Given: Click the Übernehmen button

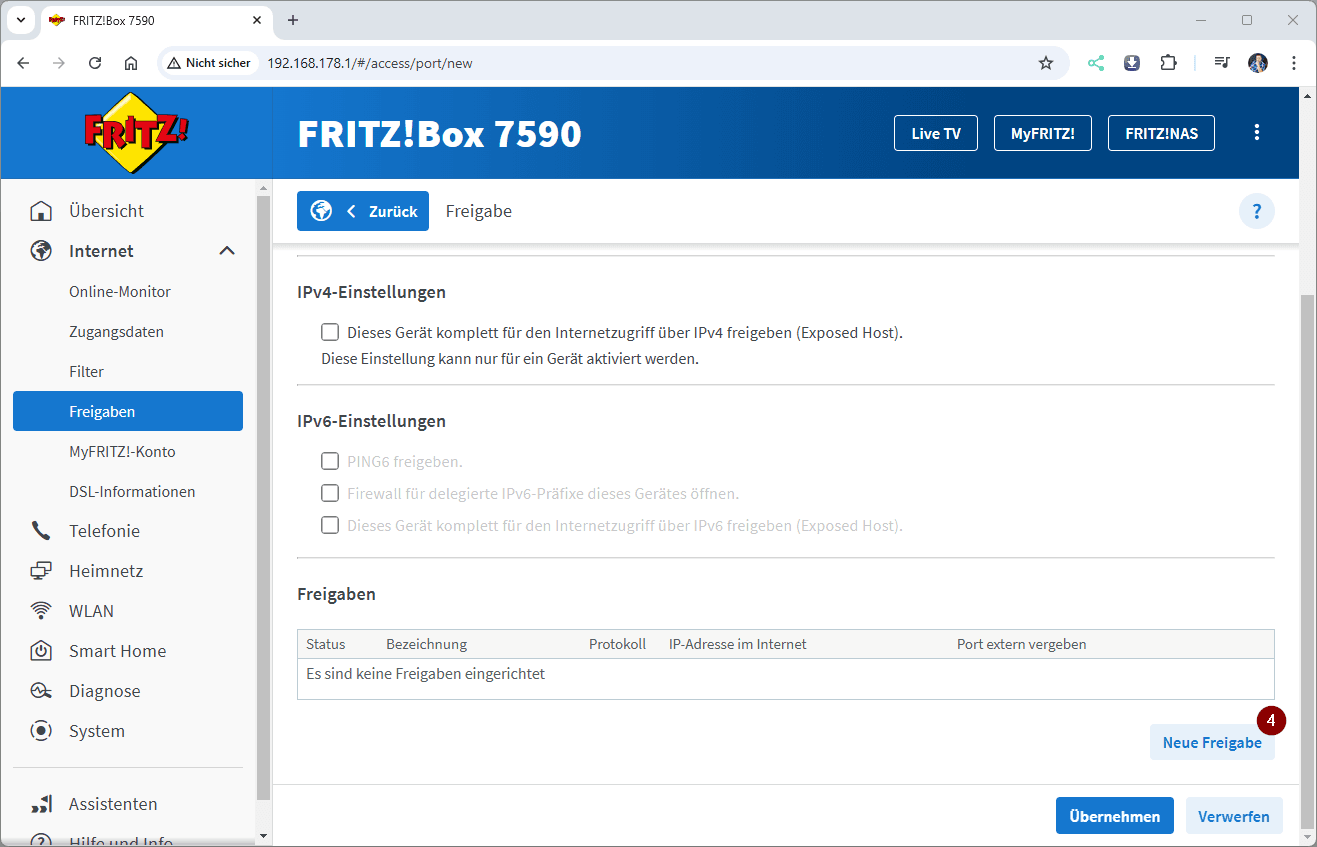Looking at the screenshot, I should pos(1114,816).
